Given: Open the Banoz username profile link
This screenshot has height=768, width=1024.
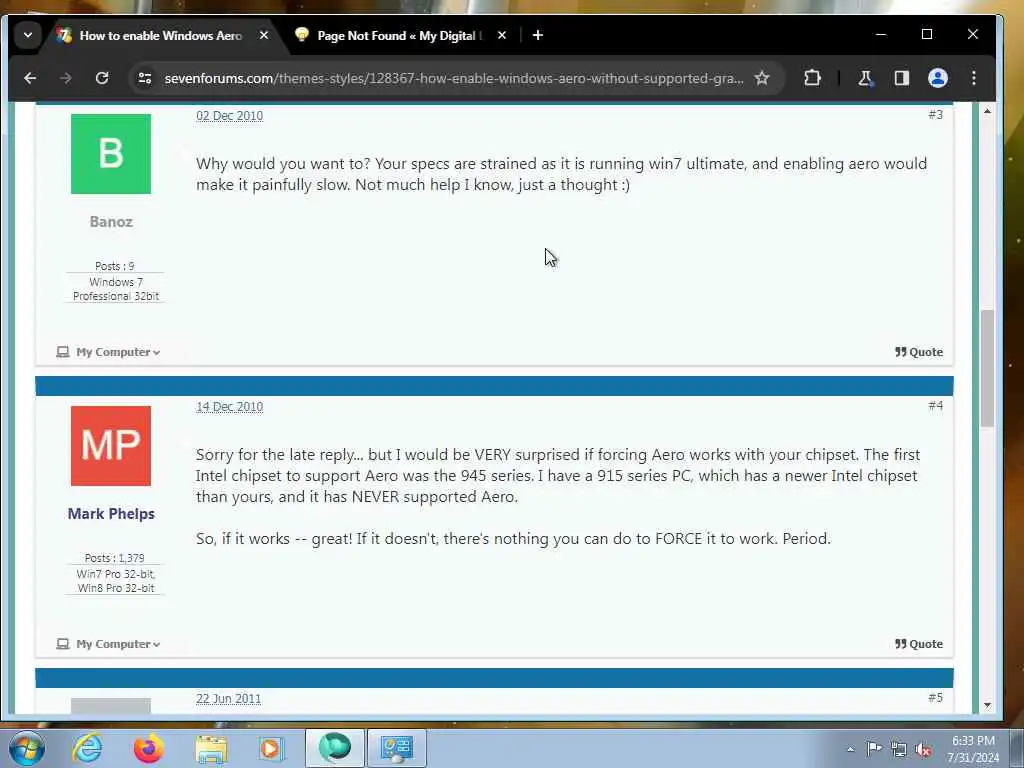Looking at the screenshot, I should click(x=111, y=222).
